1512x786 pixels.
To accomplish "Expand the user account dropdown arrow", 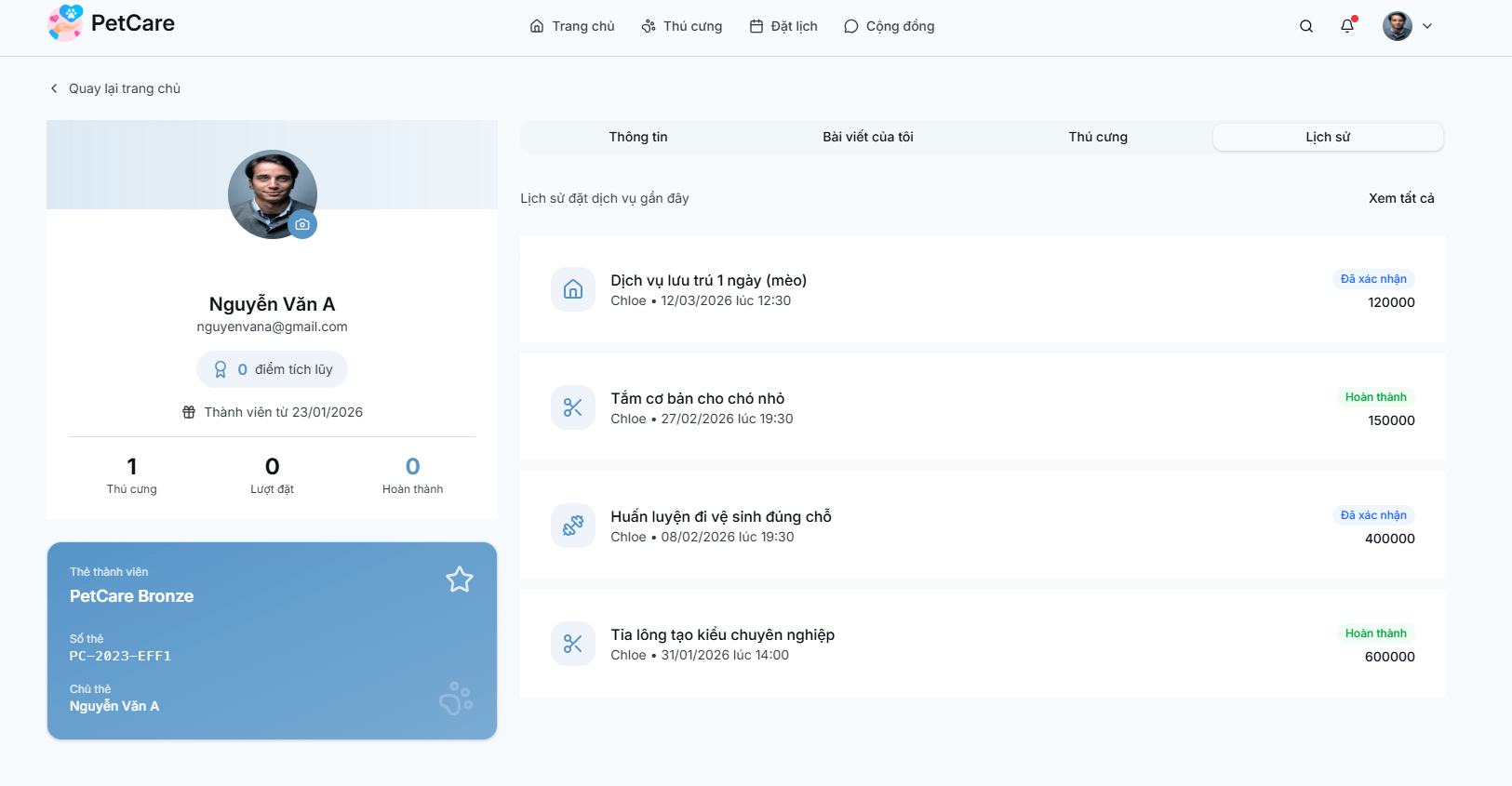I will point(1427,26).
